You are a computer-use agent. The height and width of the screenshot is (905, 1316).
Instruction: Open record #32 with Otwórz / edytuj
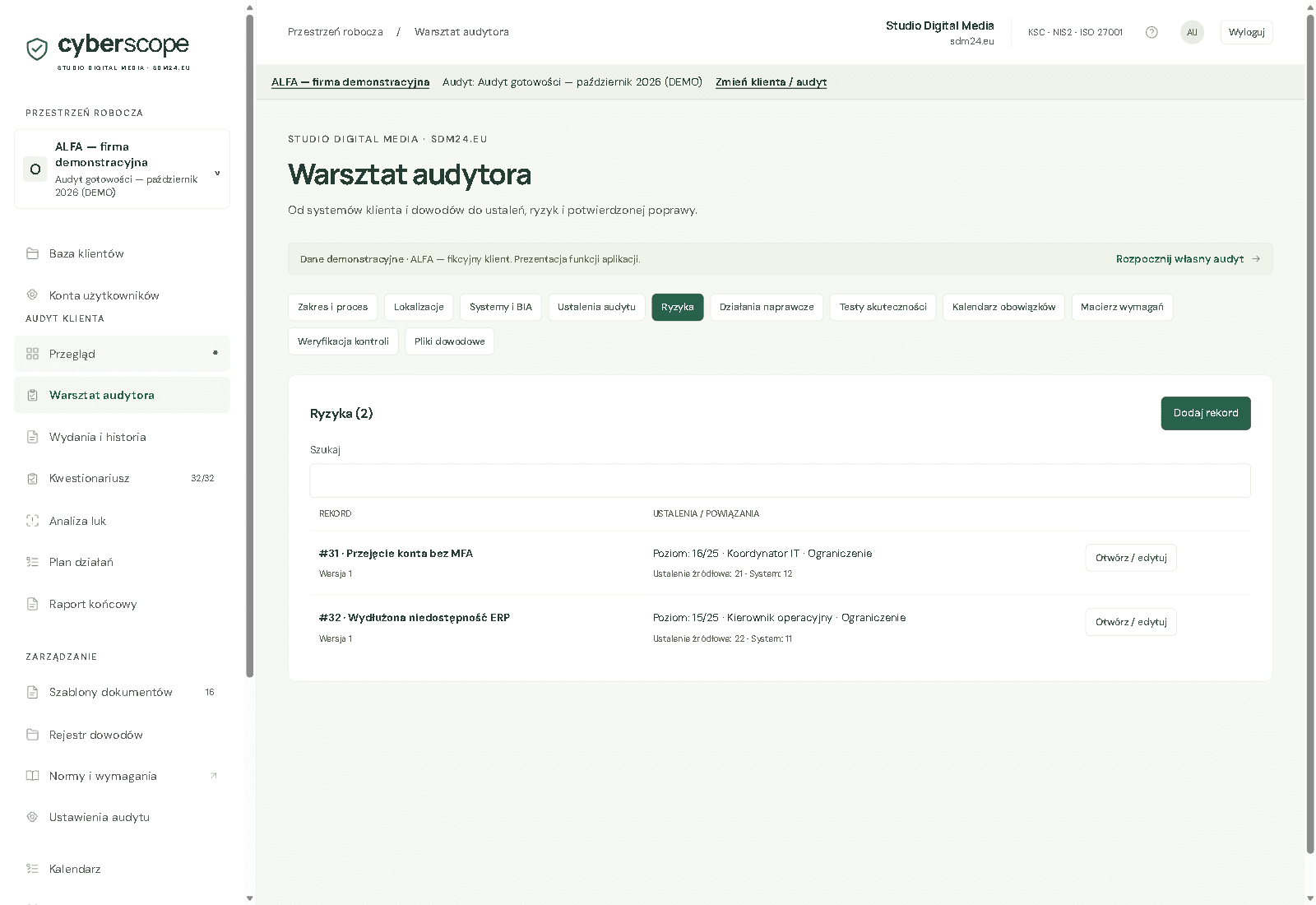[x=1131, y=622]
